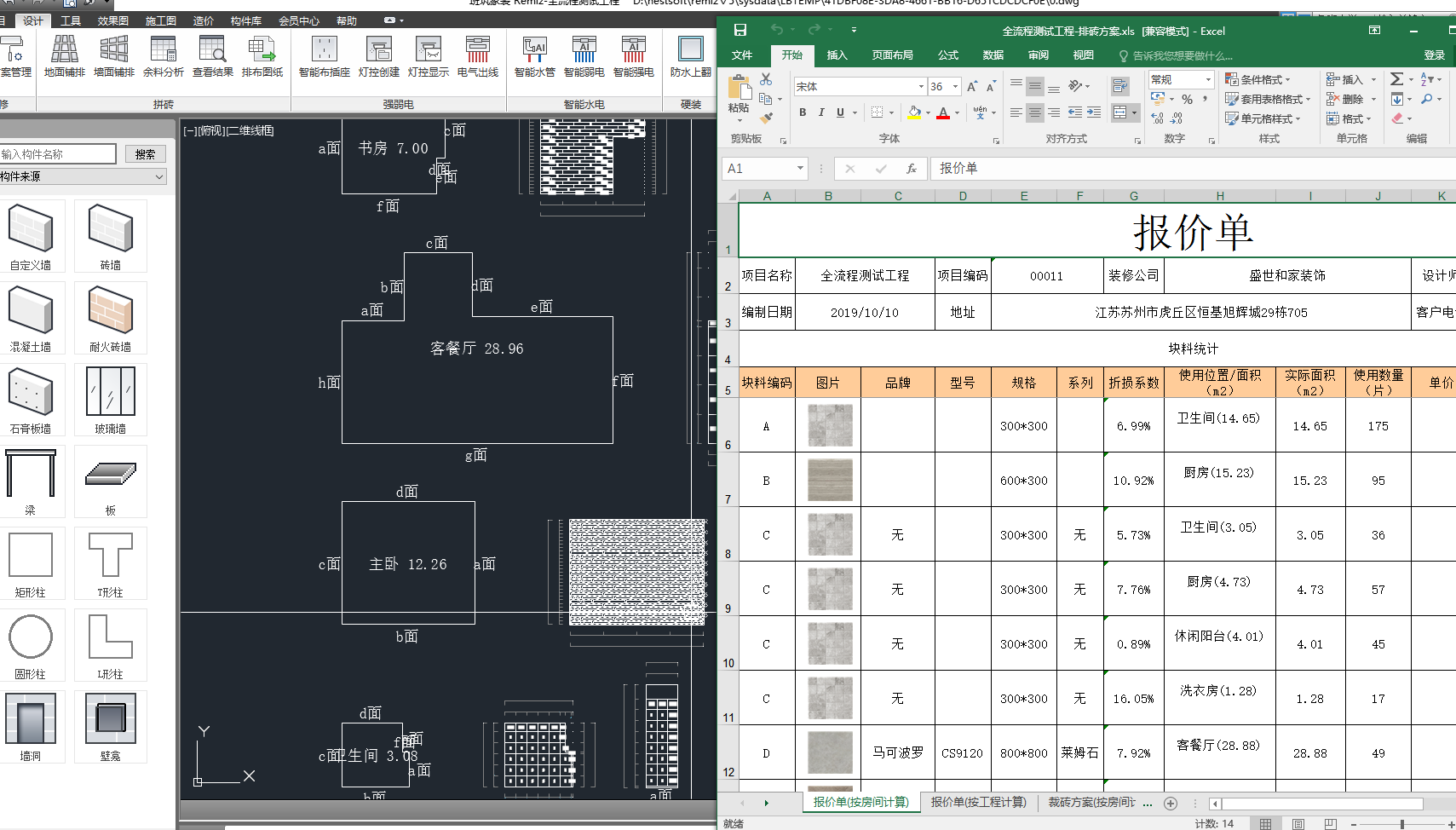
Task: Open the 余料分析 leftover analysis tool
Action: pos(163,56)
